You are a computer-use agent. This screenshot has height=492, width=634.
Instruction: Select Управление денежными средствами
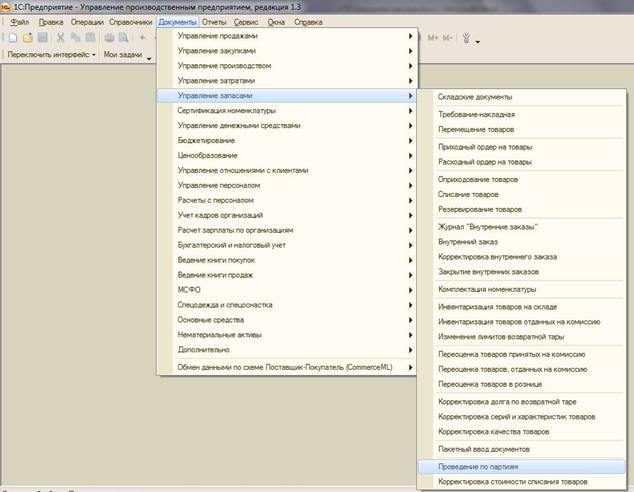click(287, 126)
